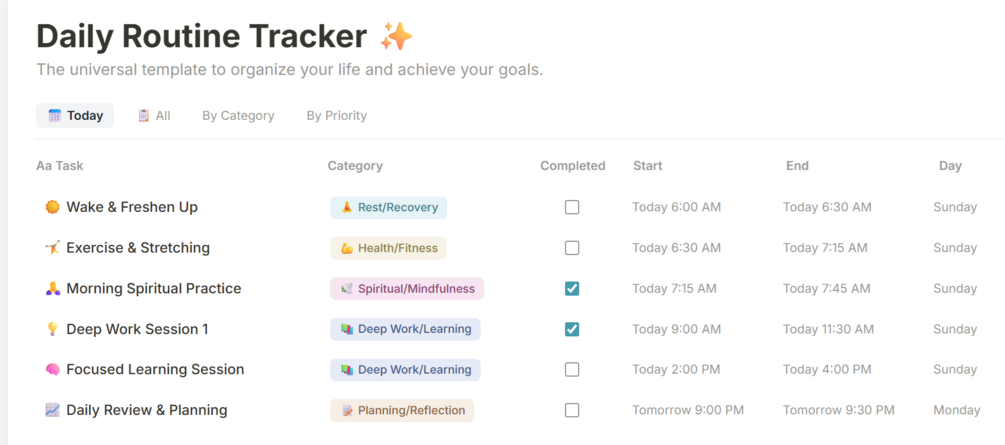Click the calendar icon on the Today tab
This screenshot has width=1005, height=445.
pyautogui.click(x=55, y=116)
